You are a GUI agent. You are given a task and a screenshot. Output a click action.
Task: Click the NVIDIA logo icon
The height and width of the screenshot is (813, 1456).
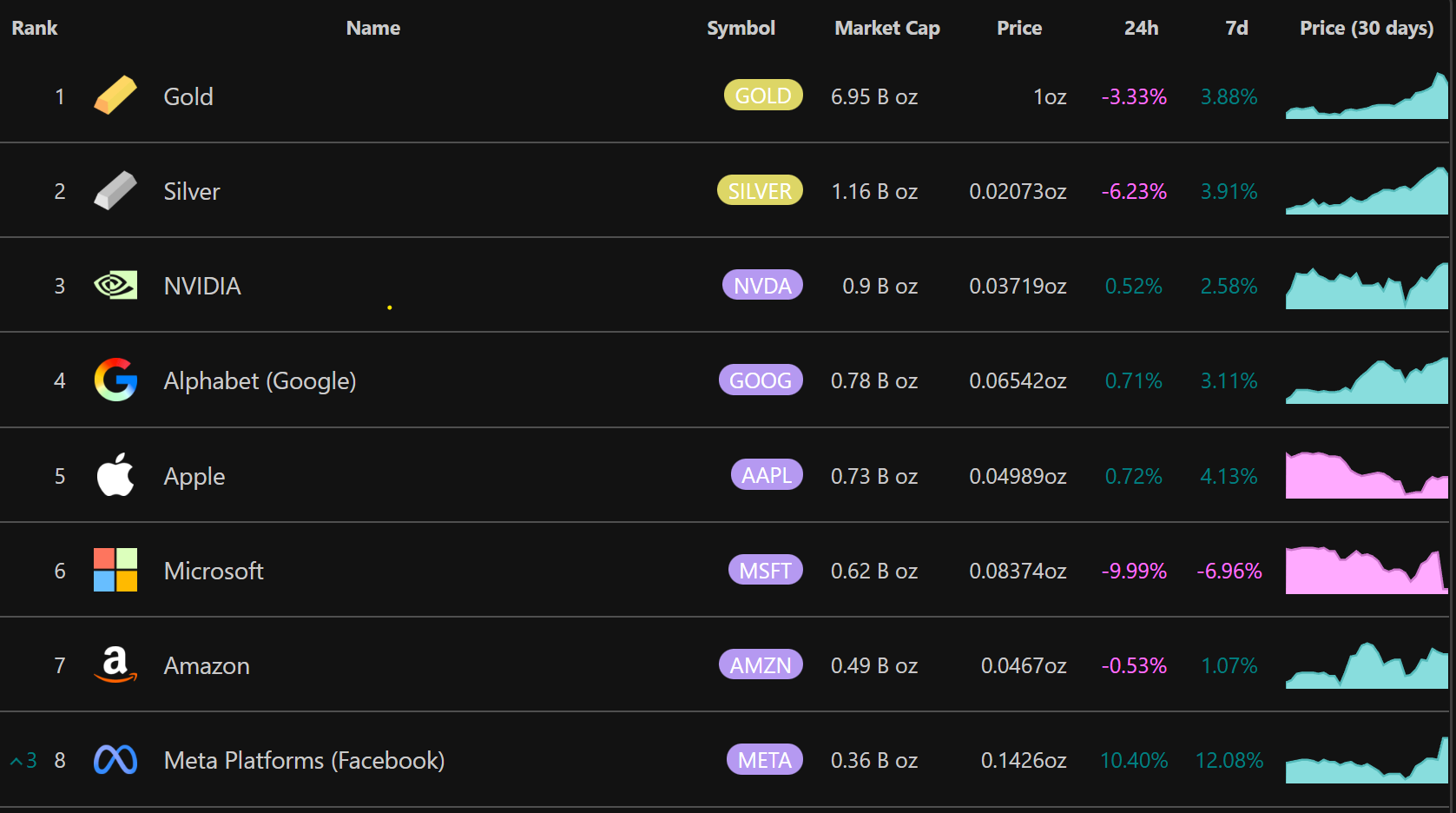click(x=115, y=285)
